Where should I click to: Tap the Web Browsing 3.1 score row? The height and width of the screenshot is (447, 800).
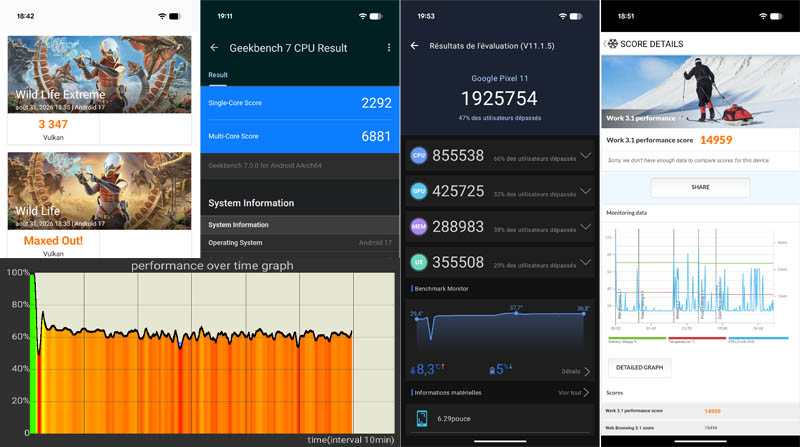(700, 428)
